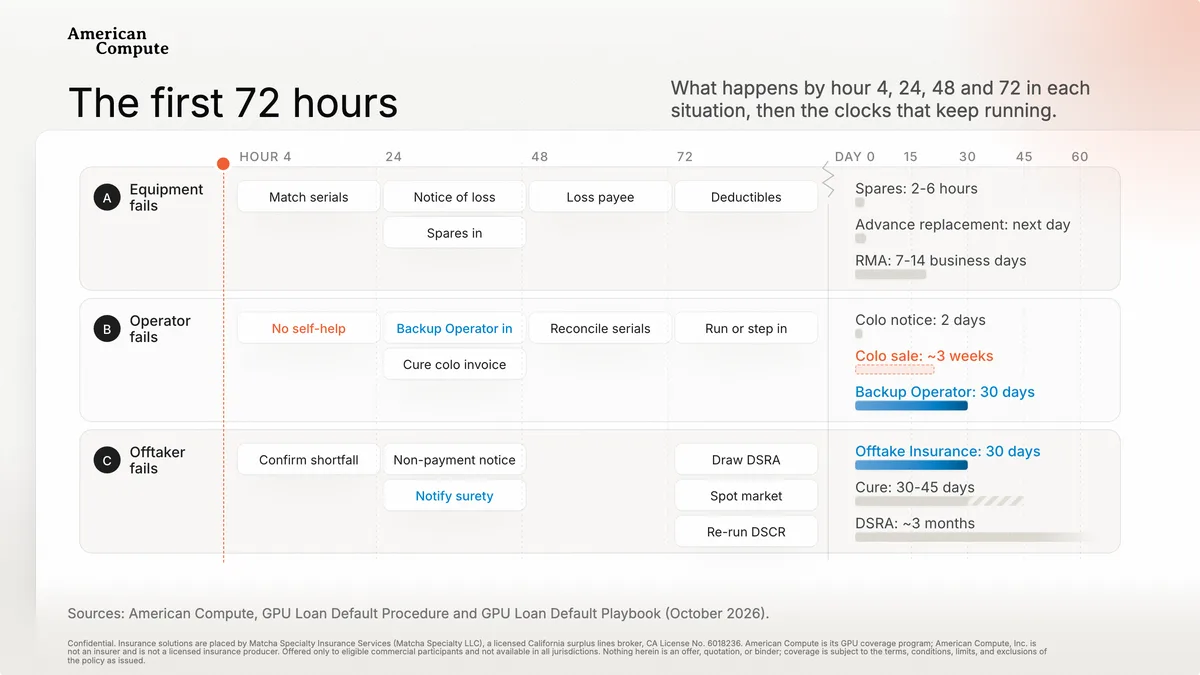The height and width of the screenshot is (675, 1200).
Task: Select the Draw DSRA step
Action: (x=746, y=460)
